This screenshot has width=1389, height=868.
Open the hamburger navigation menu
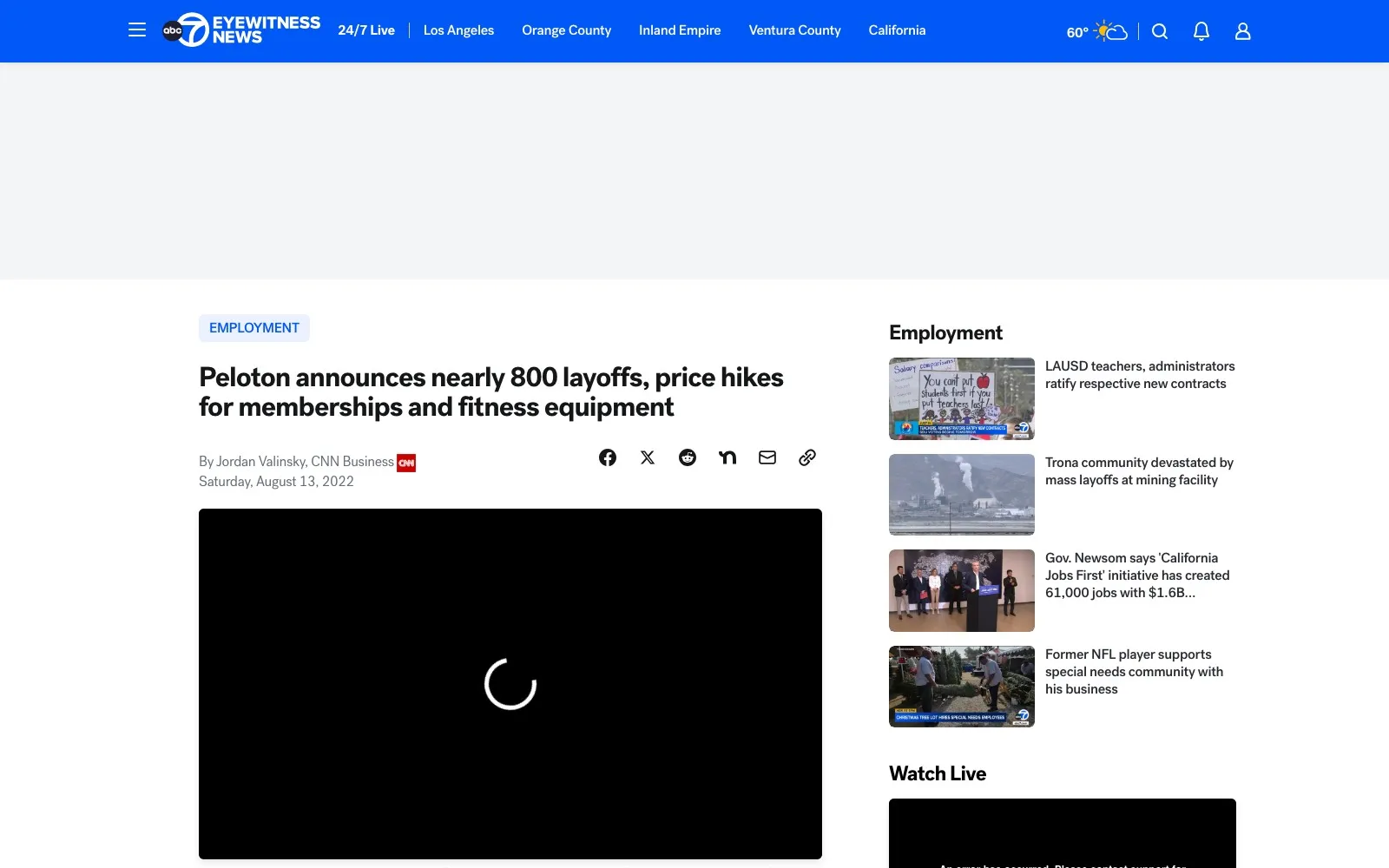click(137, 30)
